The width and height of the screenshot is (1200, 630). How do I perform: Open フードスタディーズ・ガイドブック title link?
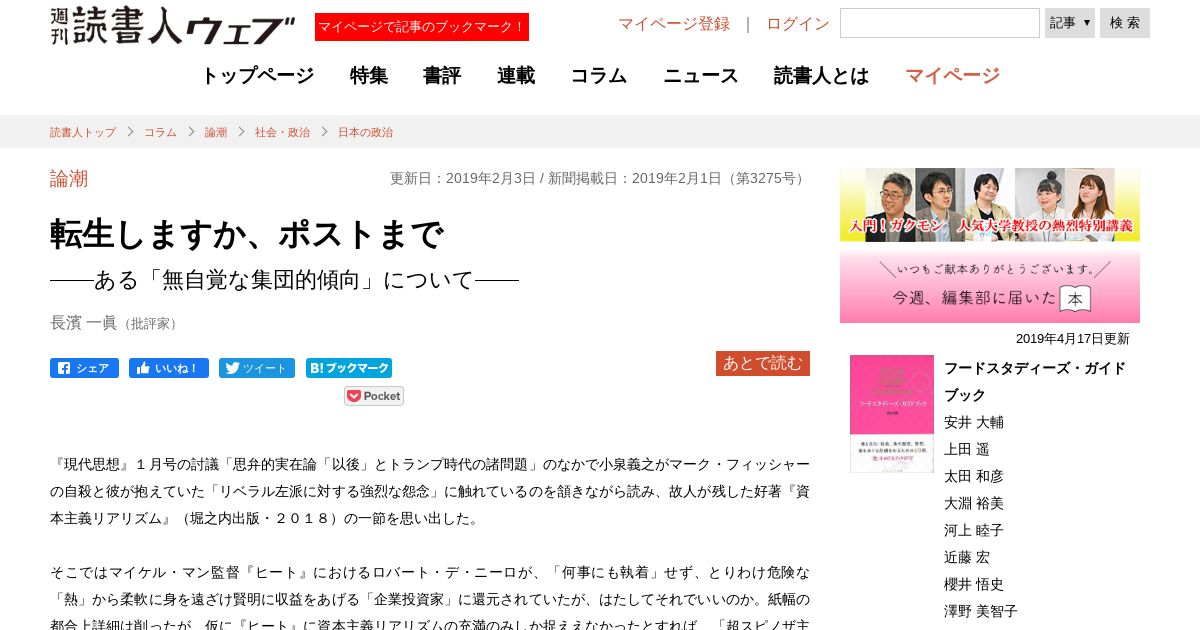click(x=1035, y=381)
